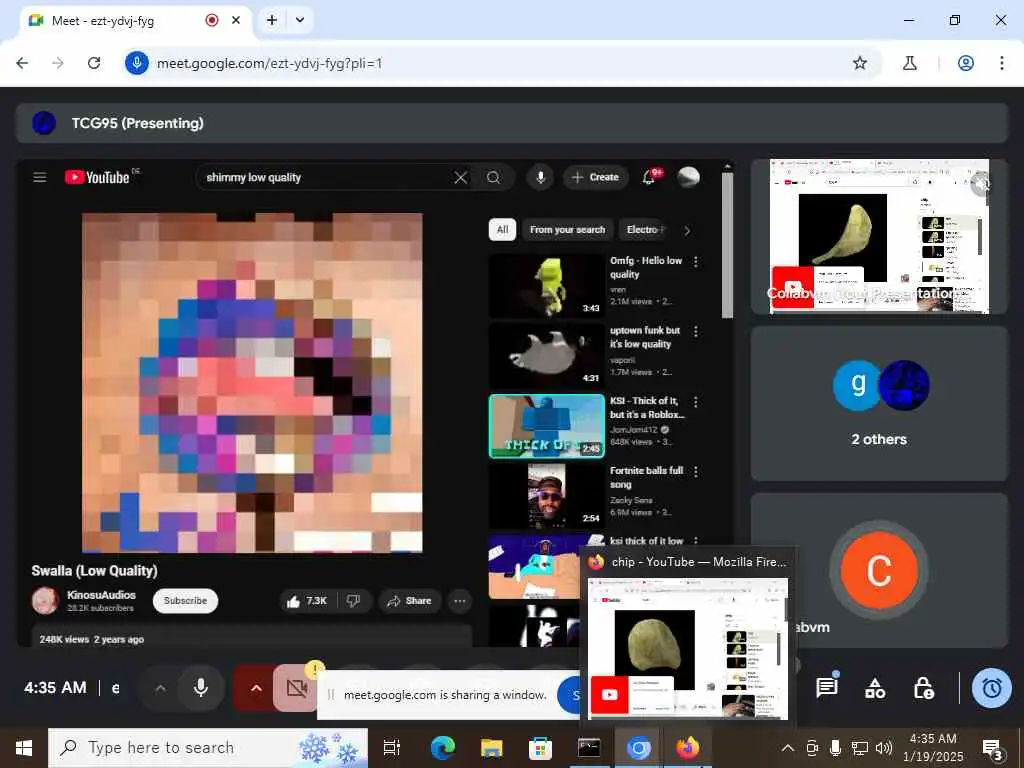Click the YouTube Create button
Screen dimensions: 1024x768
[x=596, y=177]
